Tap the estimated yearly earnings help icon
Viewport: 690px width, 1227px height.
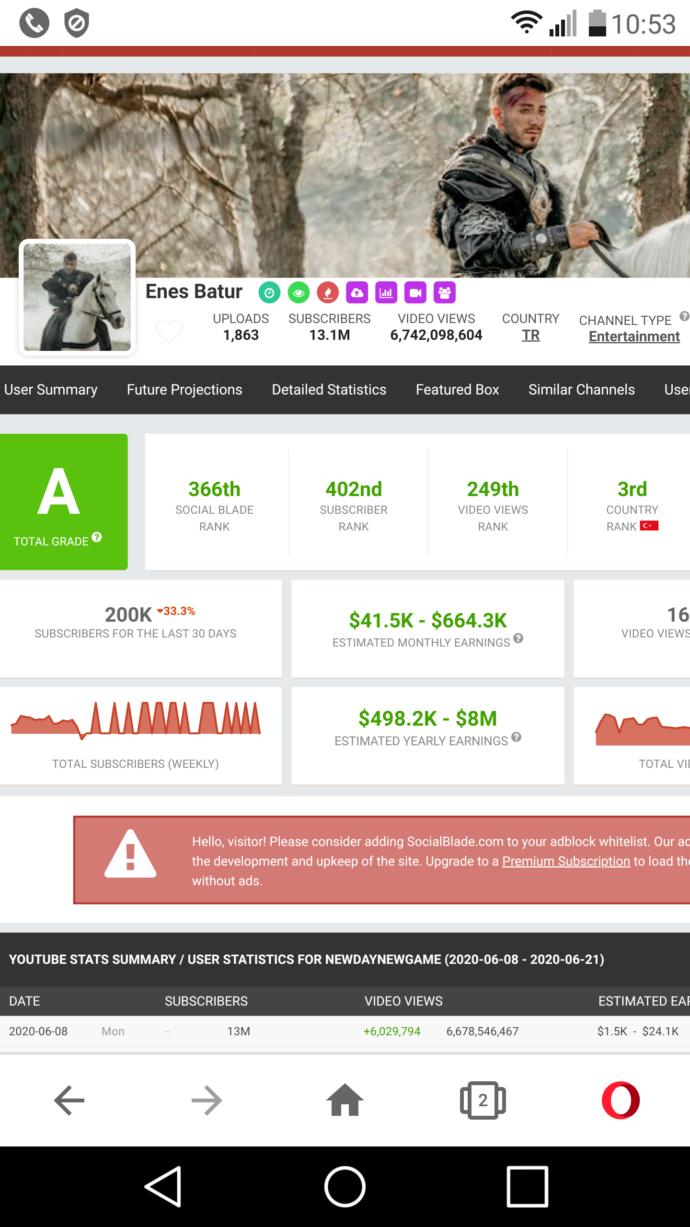[x=516, y=738]
